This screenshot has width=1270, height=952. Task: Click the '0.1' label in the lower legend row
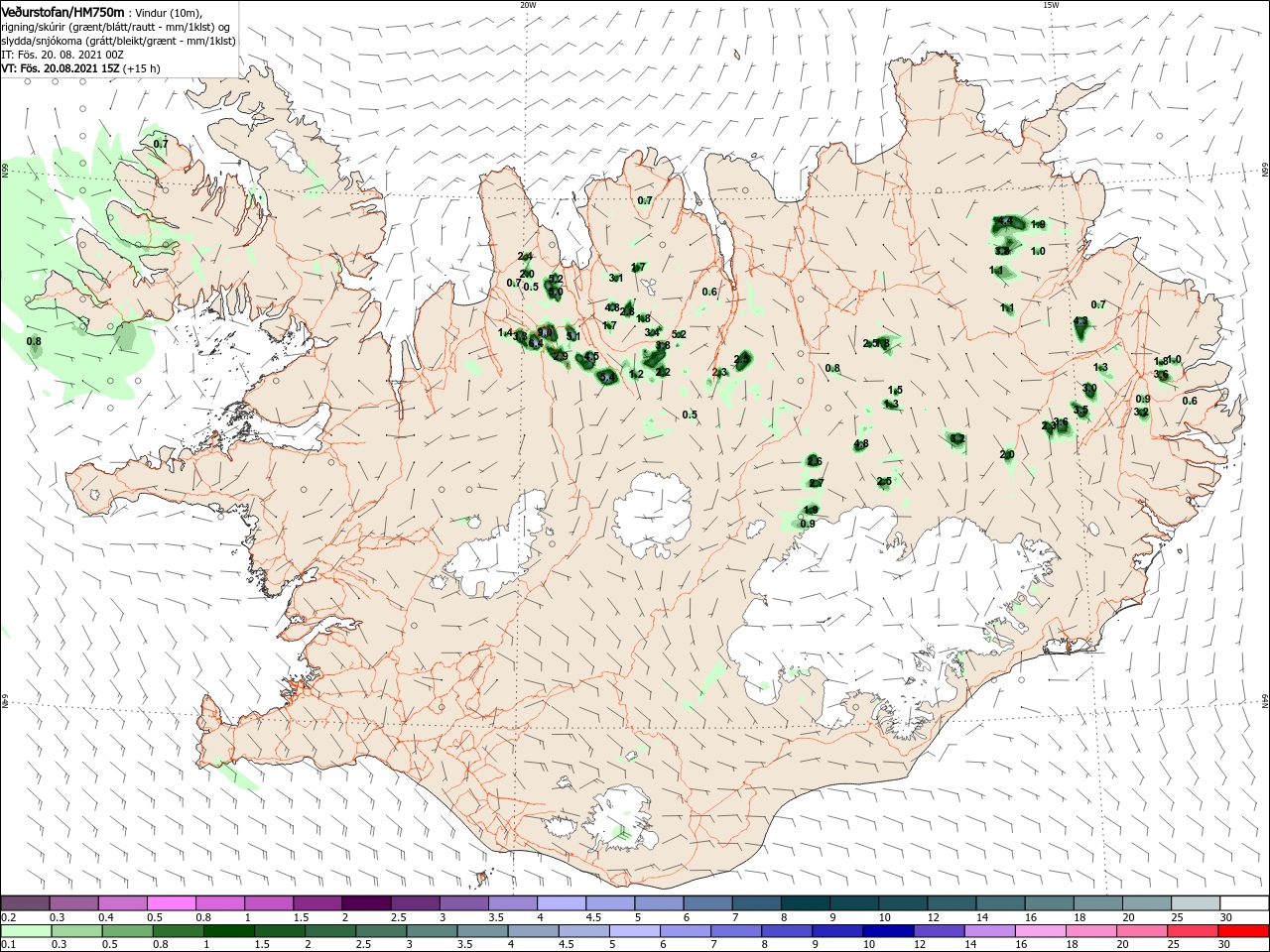click(x=8, y=945)
